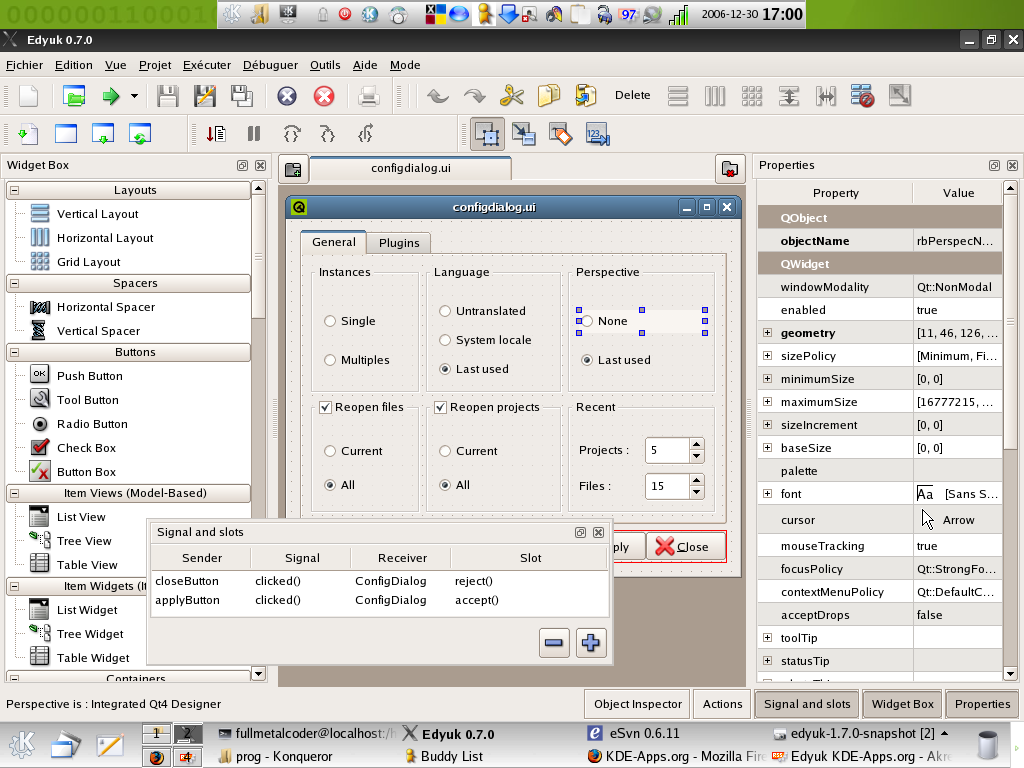Select the Edit Signals/Slots mode icon
The image size is (1024, 768).
(x=524, y=135)
